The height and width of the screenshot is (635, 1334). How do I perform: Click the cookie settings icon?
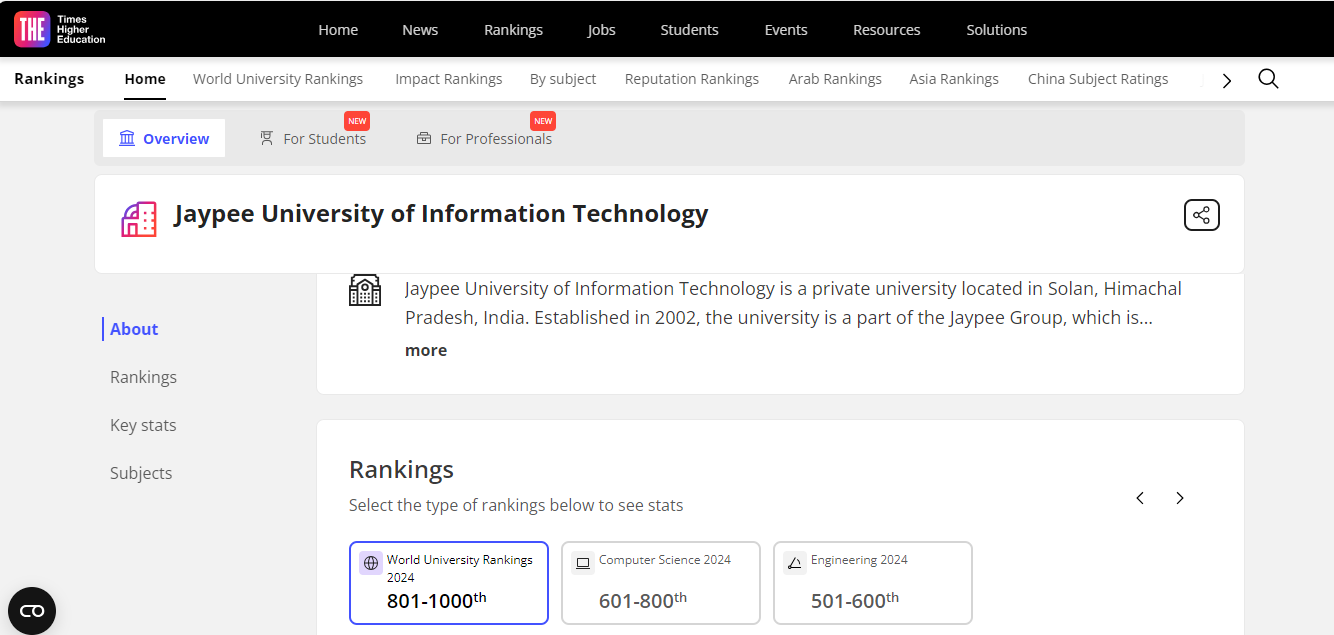tap(32, 610)
